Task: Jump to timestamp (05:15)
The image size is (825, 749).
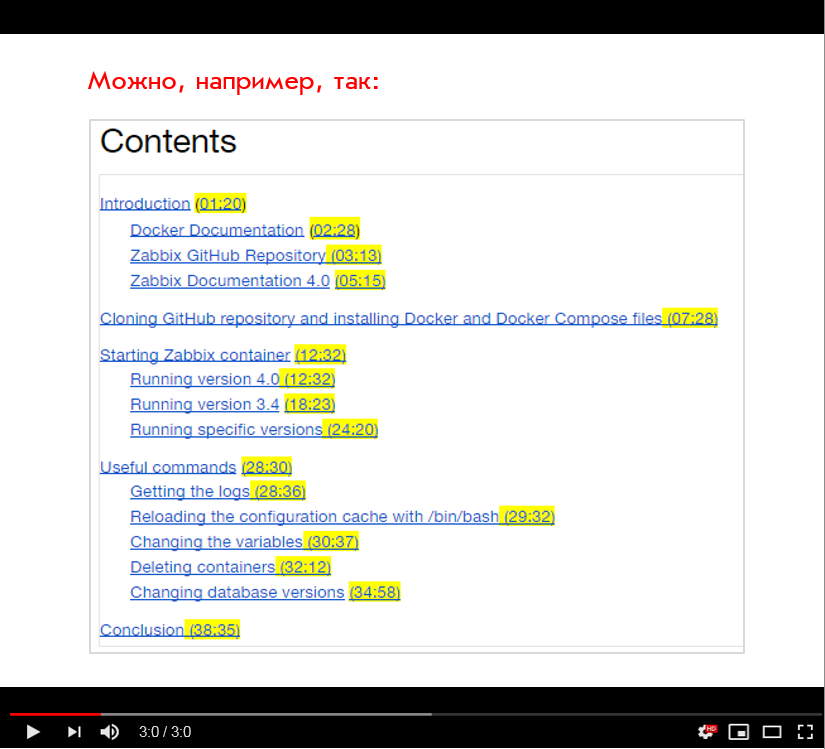Action: pyautogui.click(x=360, y=280)
